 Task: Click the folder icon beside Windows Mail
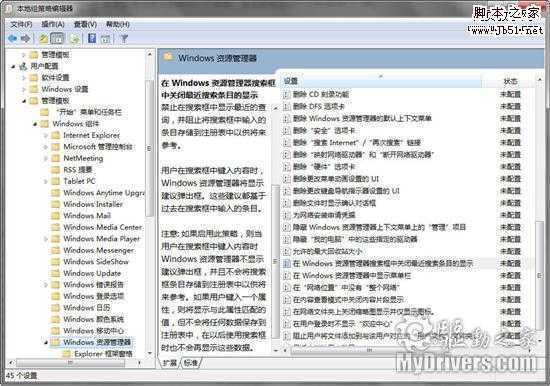55,216
